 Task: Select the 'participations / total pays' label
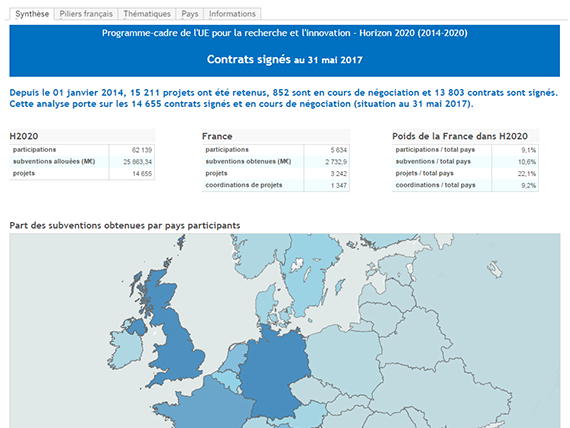tap(435, 149)
